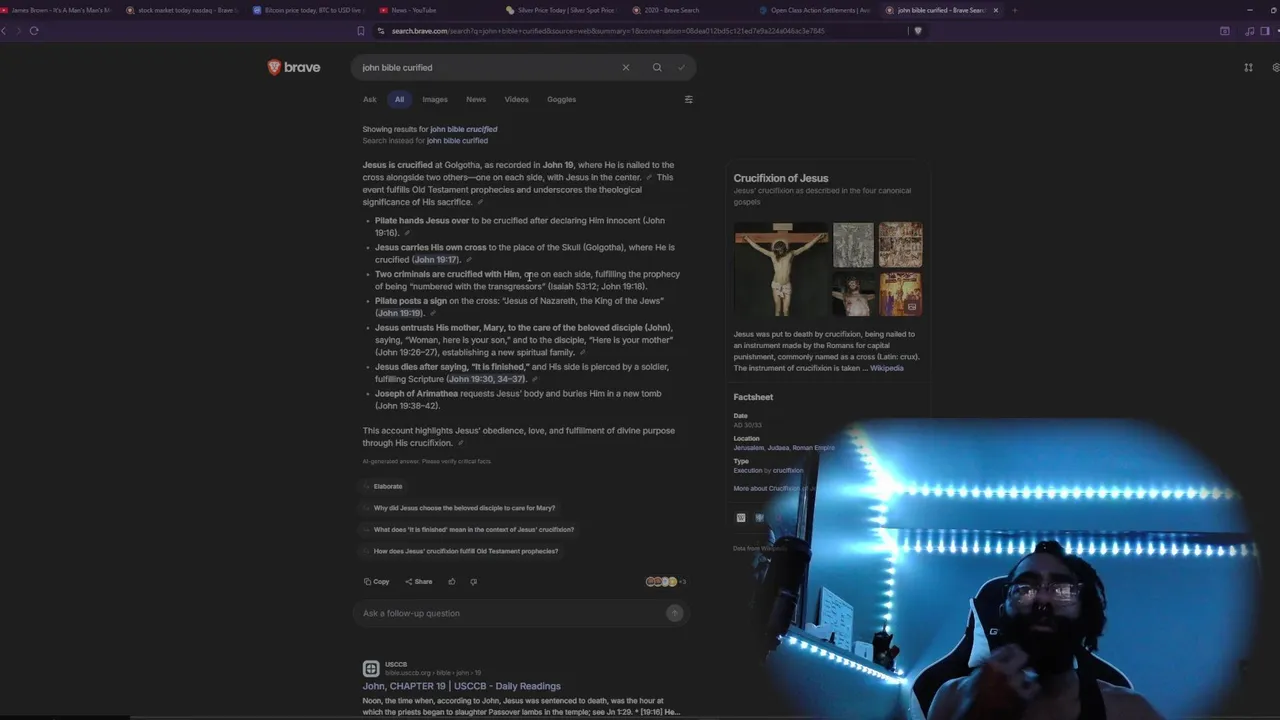Switch to News results
Viewport: 1280px width, 720px height.
(x=476, y=99)
